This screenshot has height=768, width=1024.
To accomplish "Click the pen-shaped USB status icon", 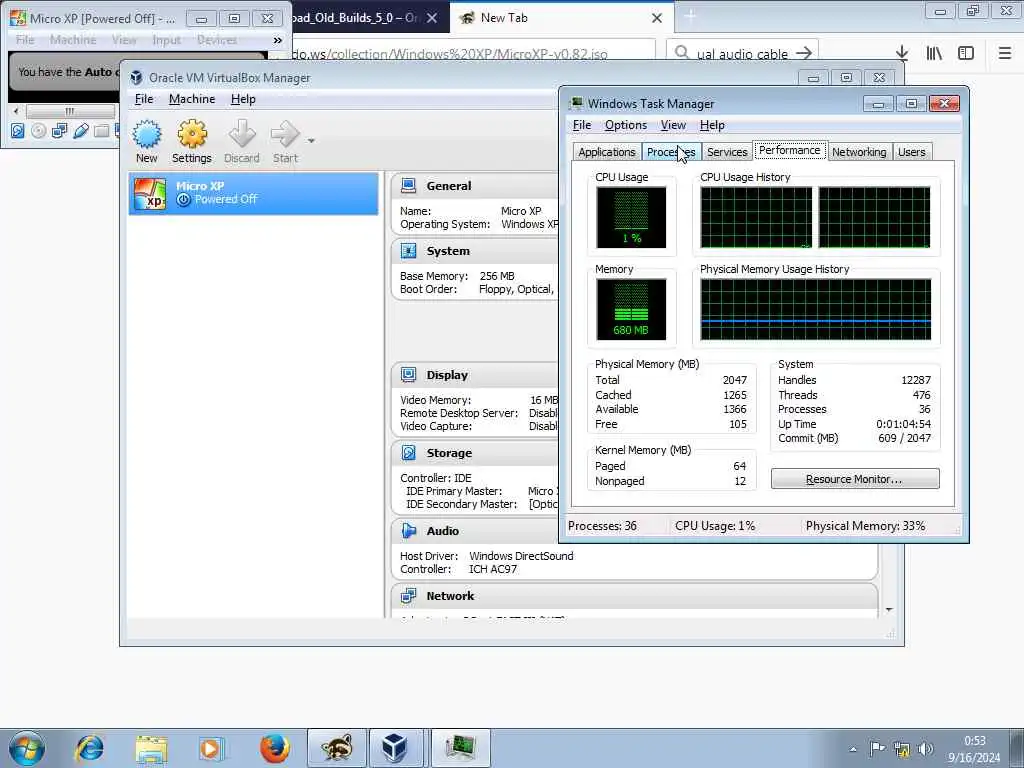I will (x=80, y=131).
